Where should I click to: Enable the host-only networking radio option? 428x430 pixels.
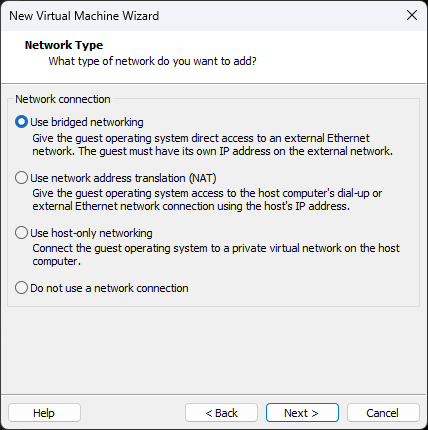point(21,233)
